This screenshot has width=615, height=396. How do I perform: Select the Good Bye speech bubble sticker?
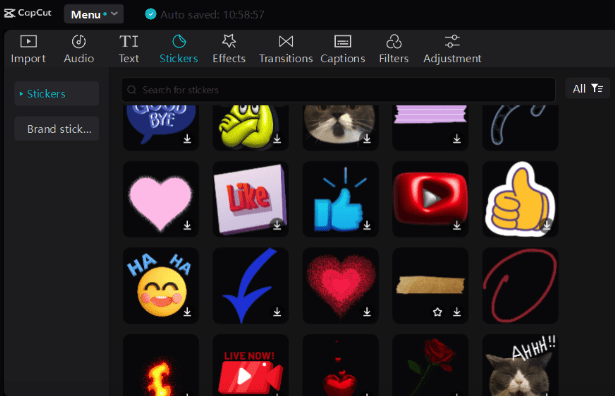[161, 127]
